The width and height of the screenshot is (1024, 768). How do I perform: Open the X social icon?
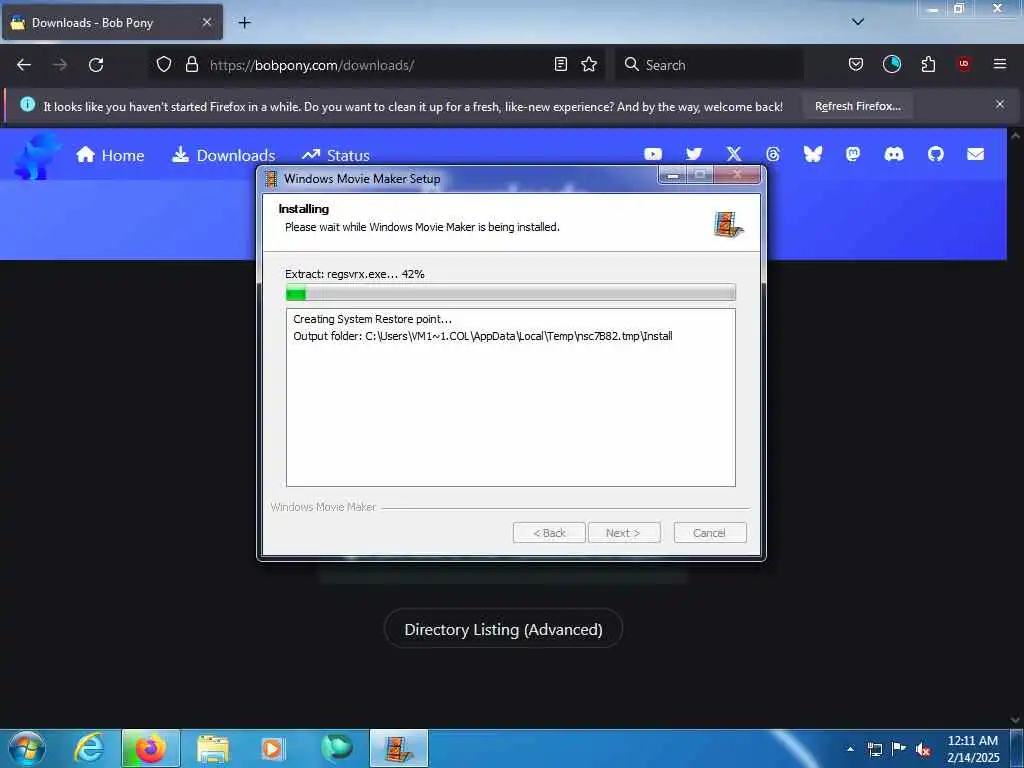click(734, 154)
